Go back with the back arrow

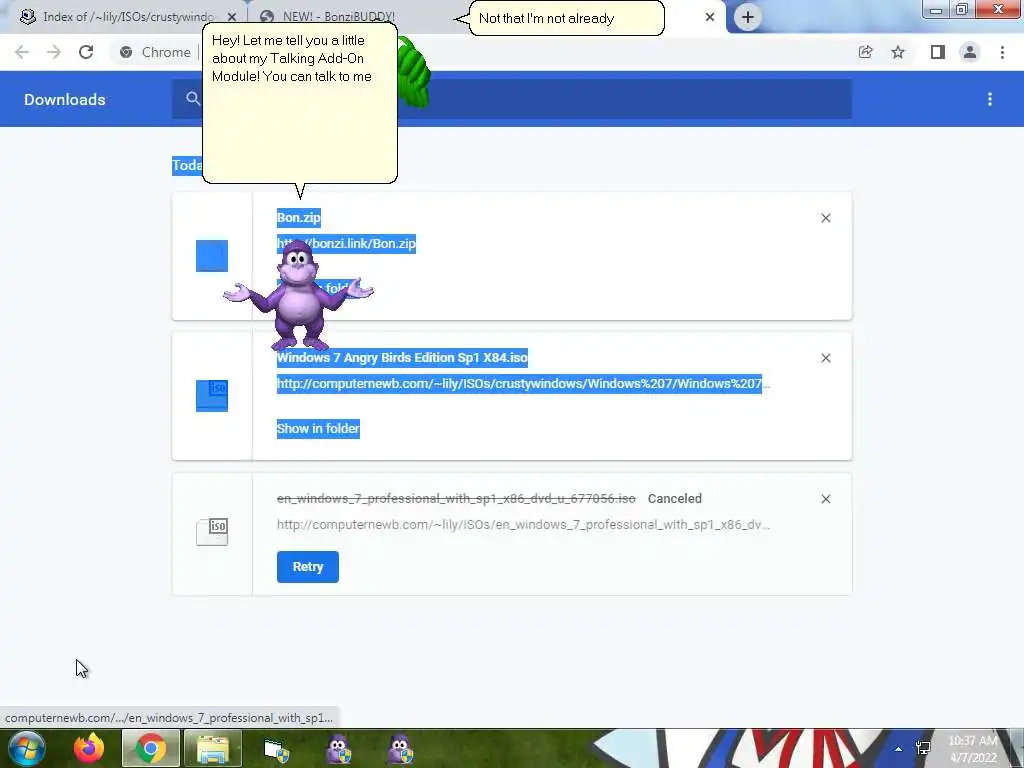22,52
